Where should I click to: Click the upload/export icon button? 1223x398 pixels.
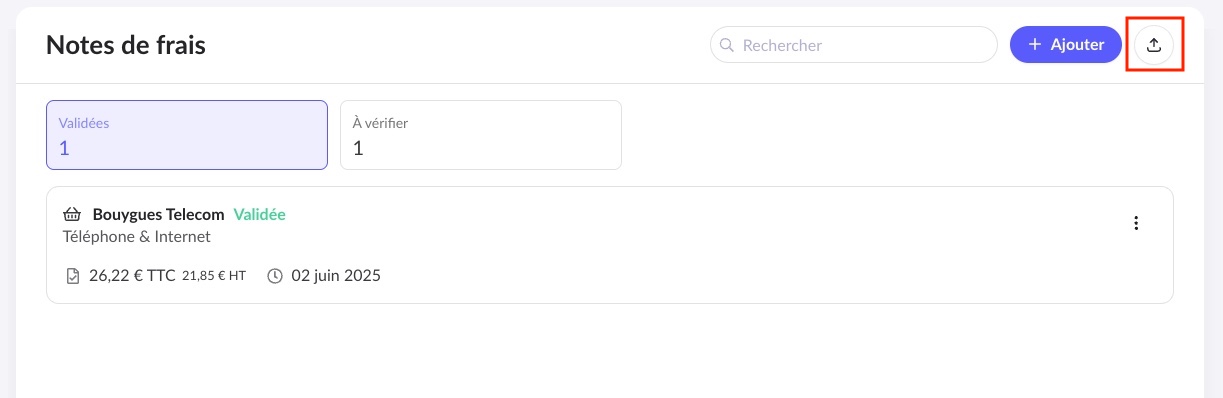(x=1154, y=45)
